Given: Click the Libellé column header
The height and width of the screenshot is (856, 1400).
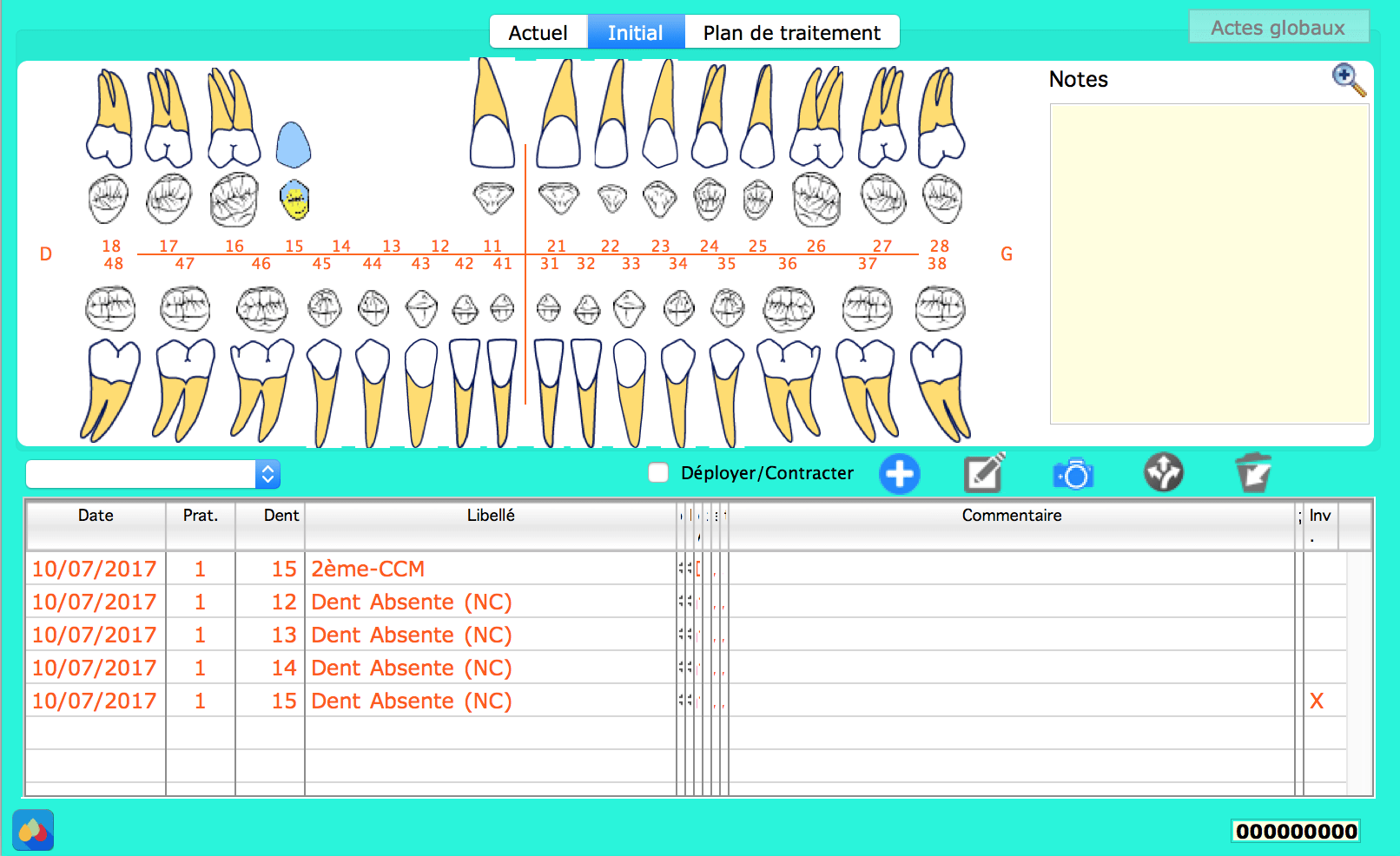Looking at the screenshot, I should pos(491,516).
